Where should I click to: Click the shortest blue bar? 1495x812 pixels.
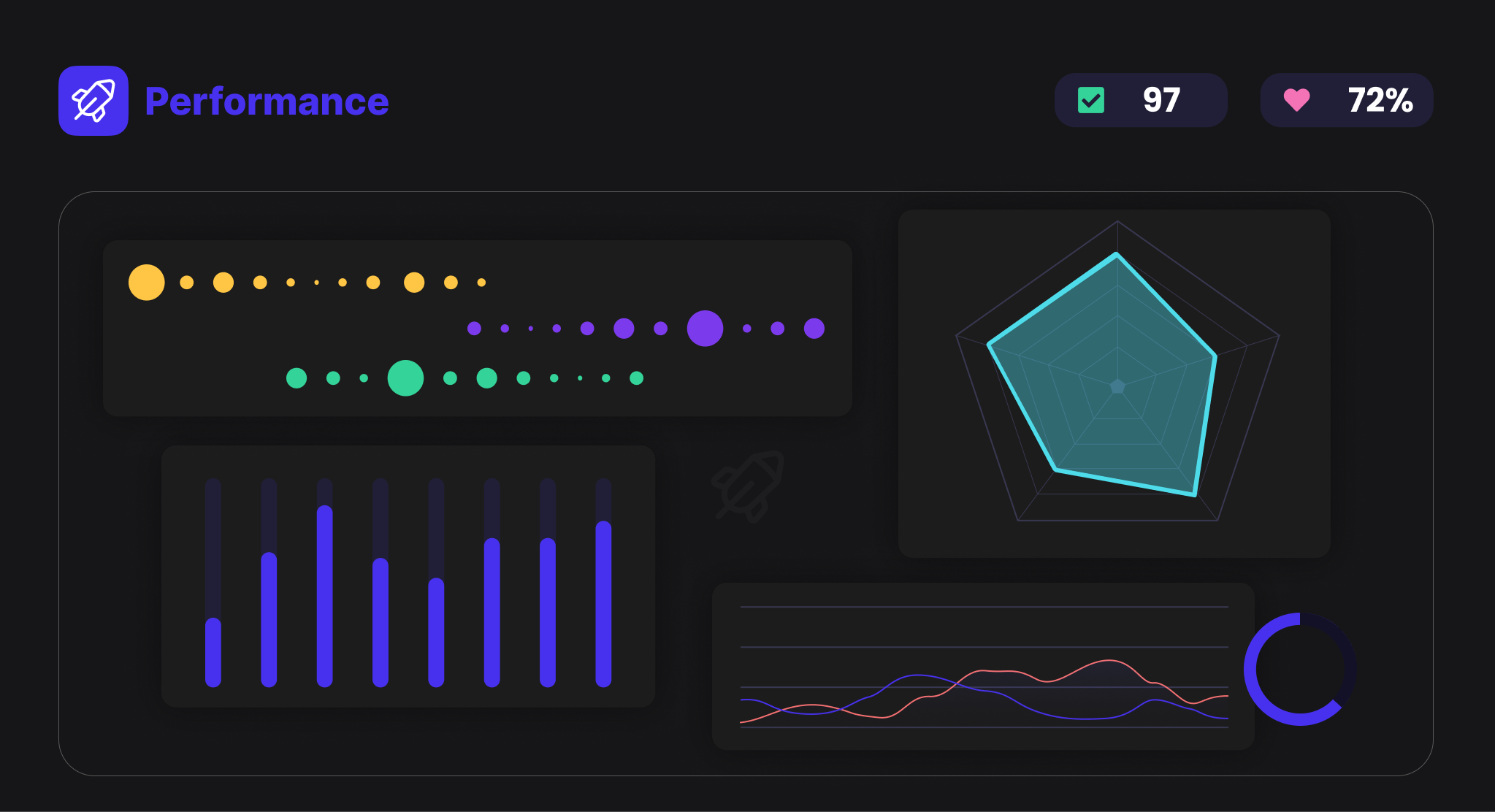(213, 652)
